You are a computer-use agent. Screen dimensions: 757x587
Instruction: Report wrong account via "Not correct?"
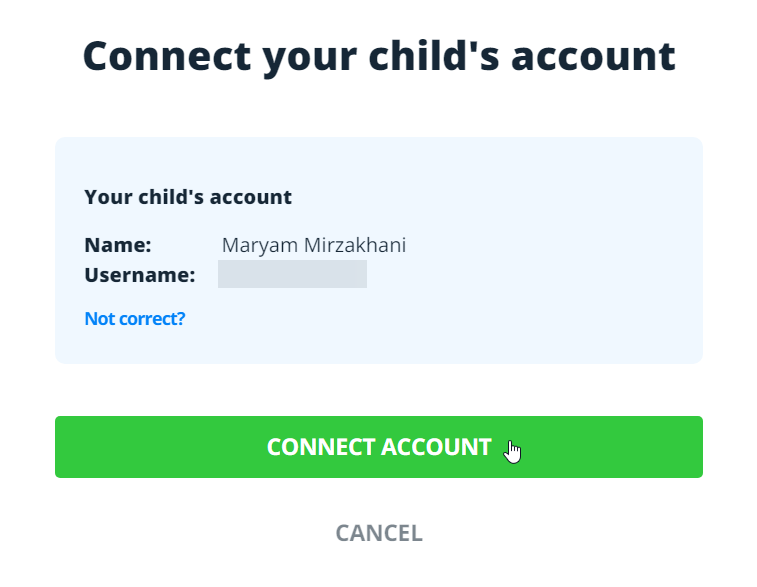pos(135,319)
